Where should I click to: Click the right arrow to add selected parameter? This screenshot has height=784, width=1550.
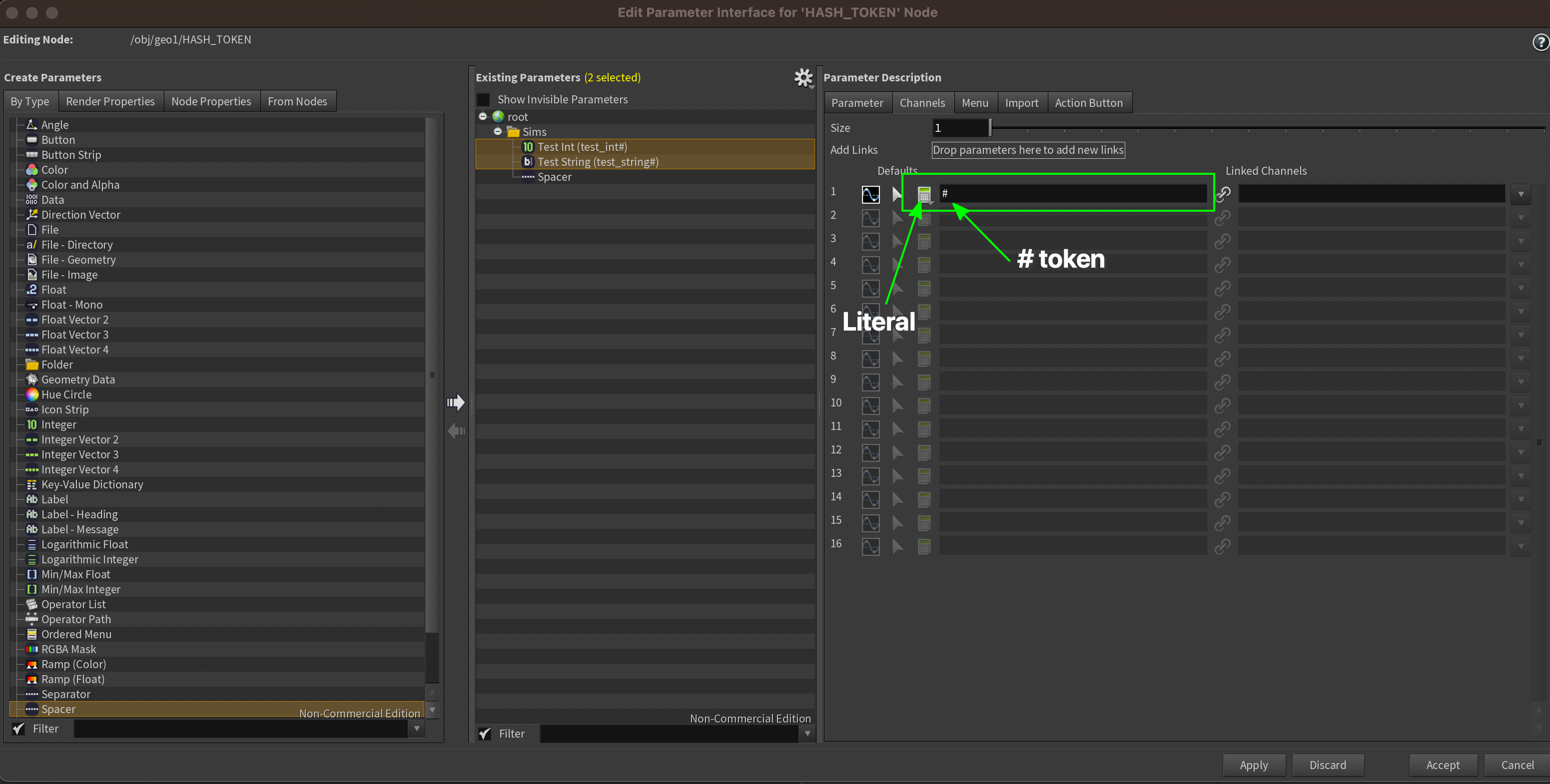point(456,402)
